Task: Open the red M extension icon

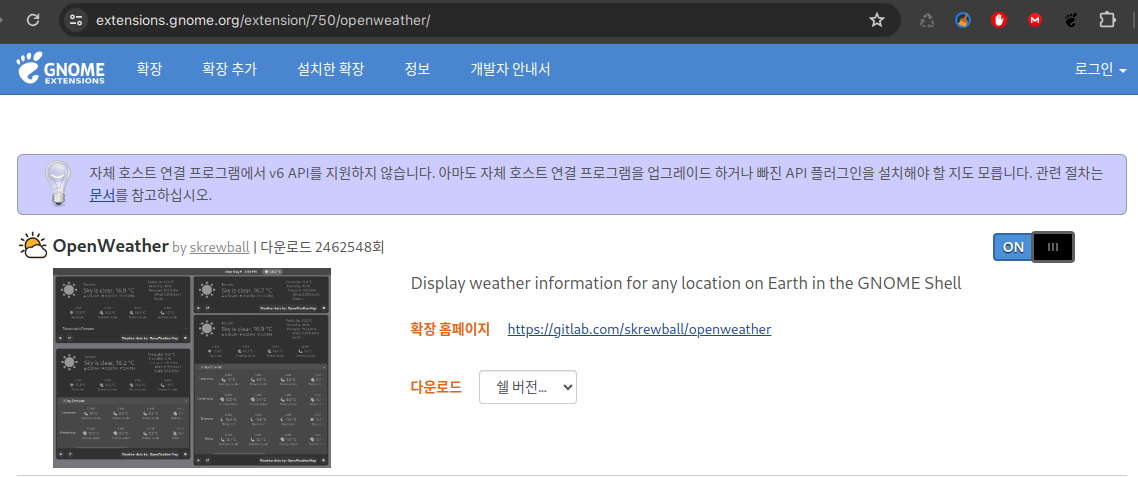Action: (x=1035, y=20)
